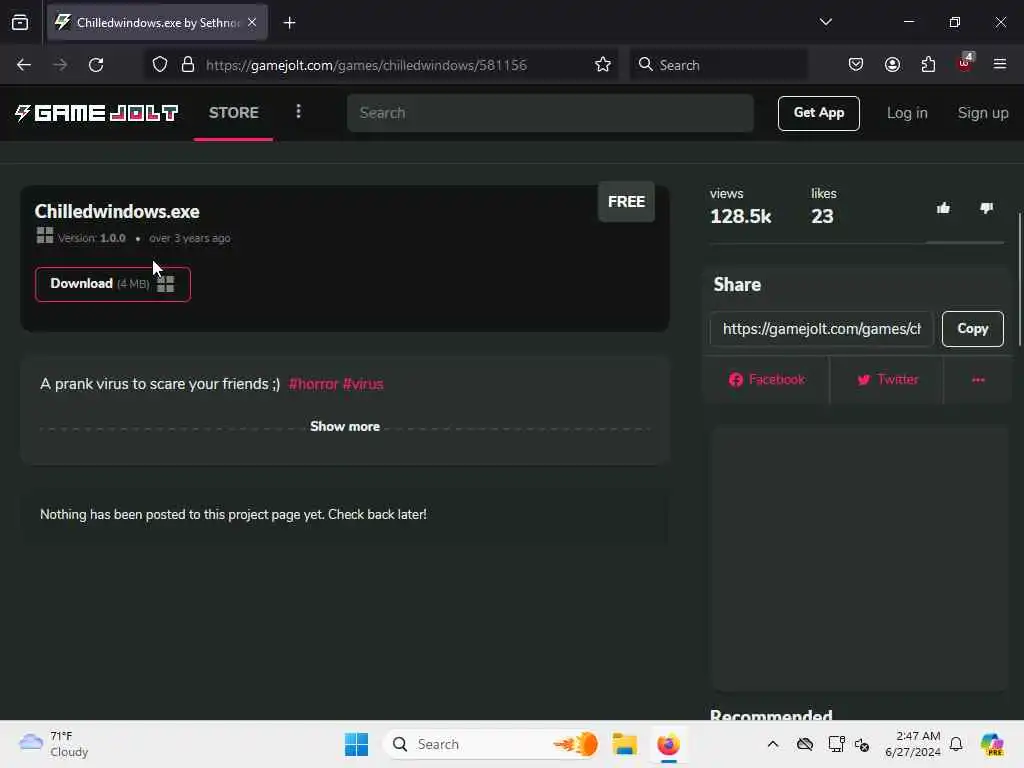Click the Firefox taskbar icon
Screen dimensions: 1024x768
pos(668,744)
